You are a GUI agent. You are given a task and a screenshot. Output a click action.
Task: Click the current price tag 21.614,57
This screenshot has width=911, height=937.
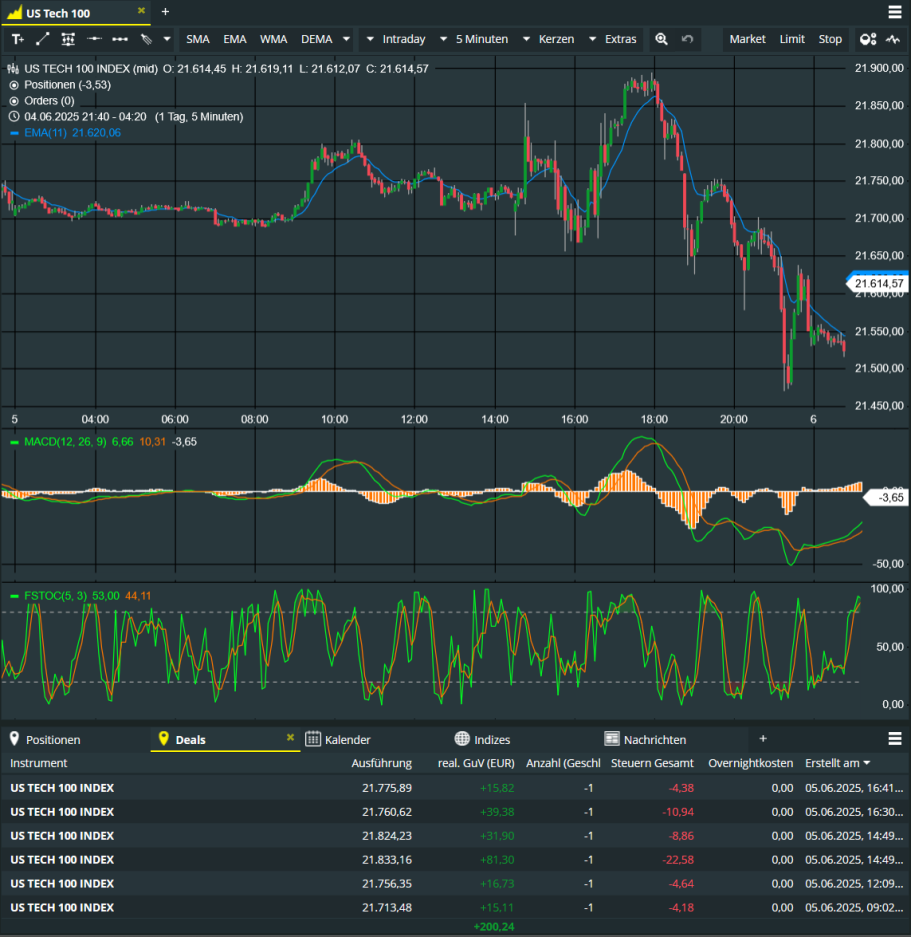(x=878, y=283)
